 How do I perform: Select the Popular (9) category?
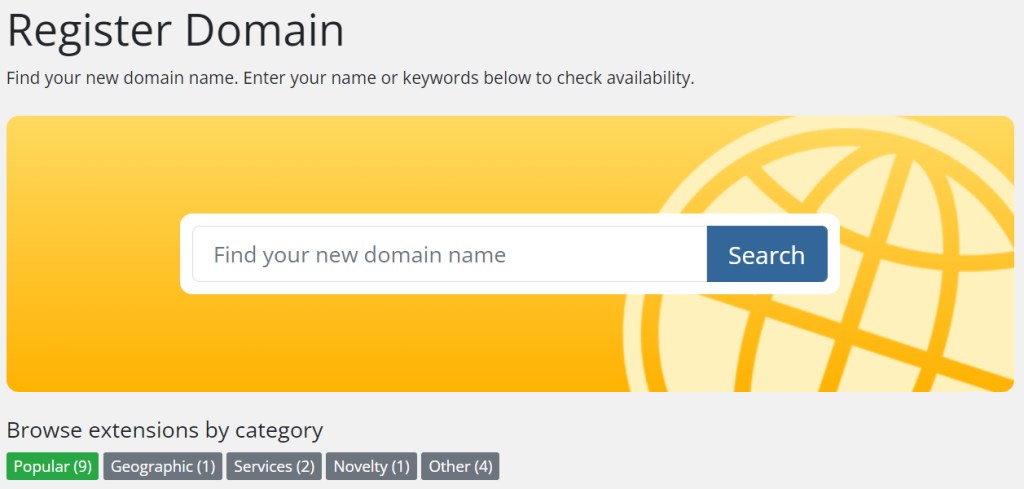(53, 466)
